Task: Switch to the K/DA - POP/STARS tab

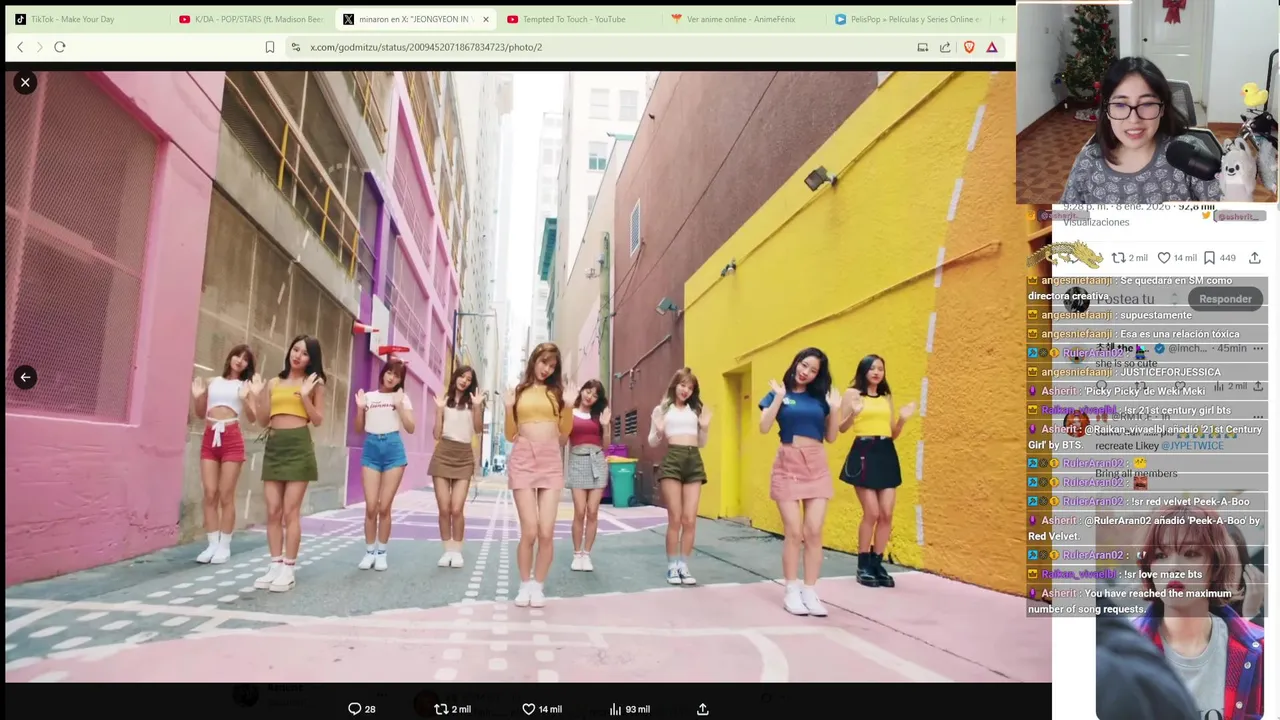Action: 250,19
